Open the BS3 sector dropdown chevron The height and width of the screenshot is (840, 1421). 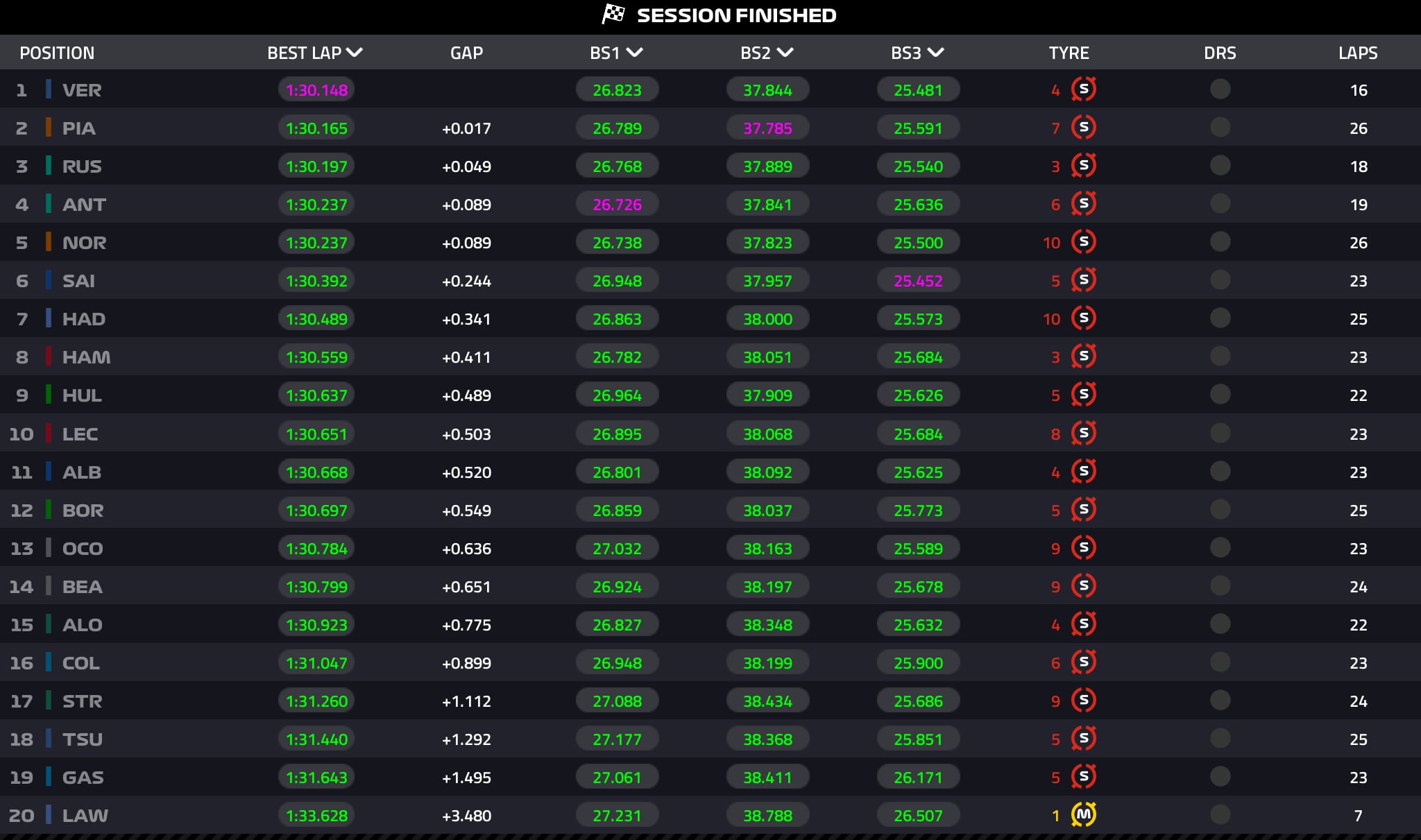click(935, 53)
